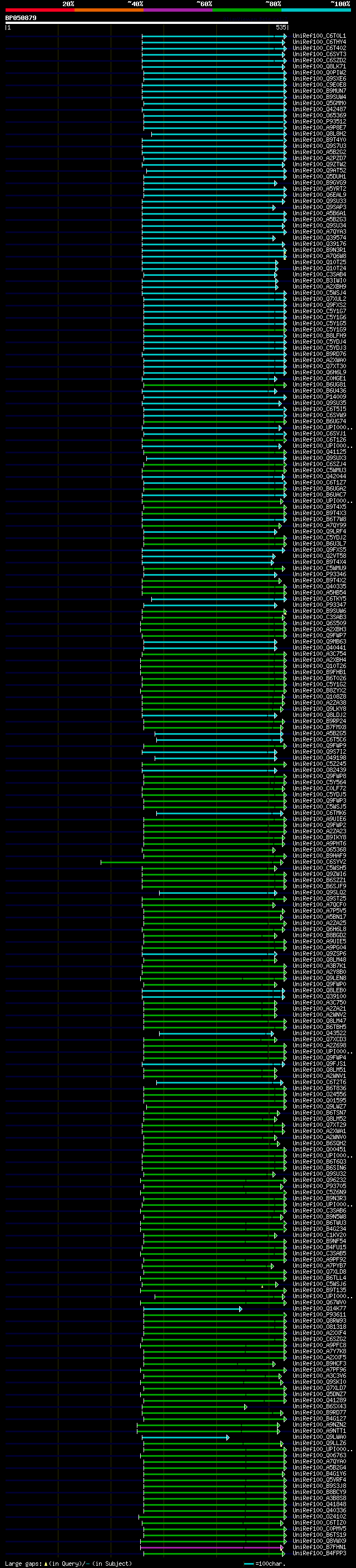The width and height of the screenshot is (356, 1568).
Task: Click the =100char. scale legend
Action: [x=265, y=1563]
